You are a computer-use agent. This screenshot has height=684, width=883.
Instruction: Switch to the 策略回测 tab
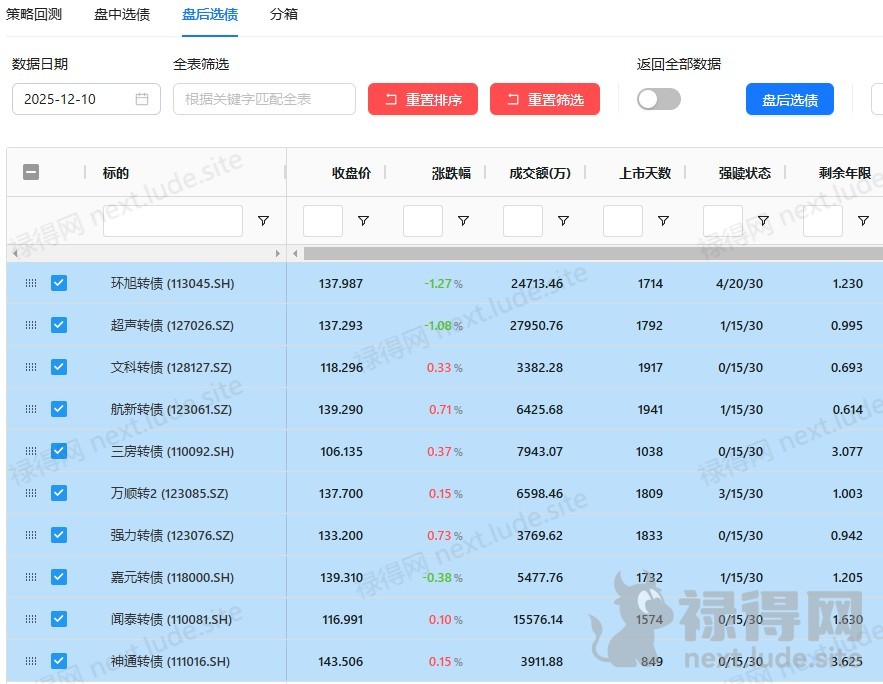point(34,15)
